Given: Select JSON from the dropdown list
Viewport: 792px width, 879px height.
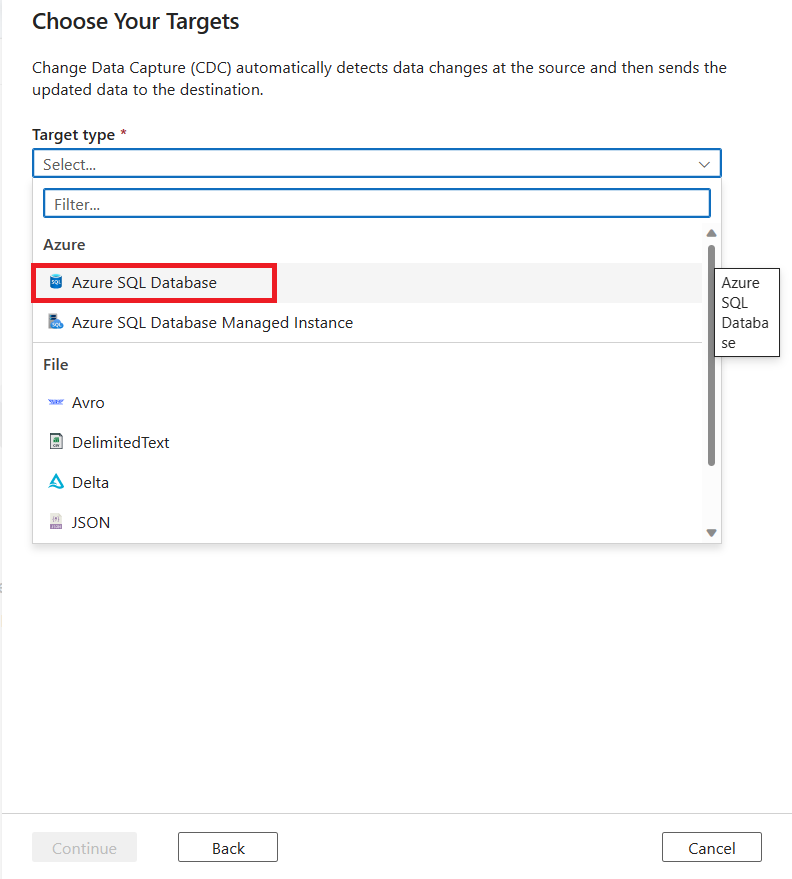Looking at the screenshot, I should click(x=91, y=522).
